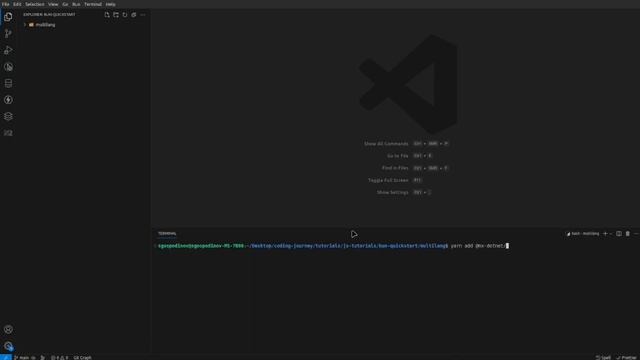Open the View menu
Image resolution: width=640 pixels, height=360 pixels.
tap(53, 4)
